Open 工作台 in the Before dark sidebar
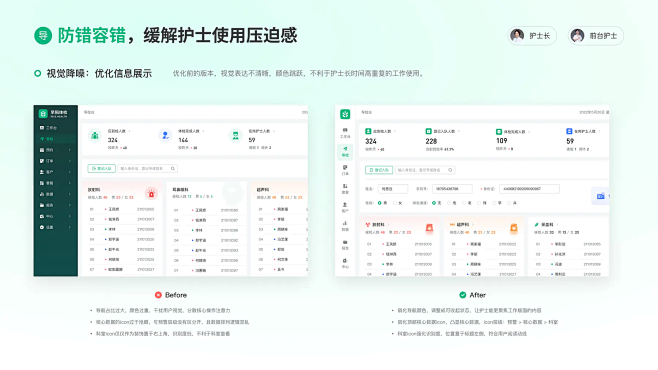The height and width of the screenshot is (370, 658). coord(55,128)
